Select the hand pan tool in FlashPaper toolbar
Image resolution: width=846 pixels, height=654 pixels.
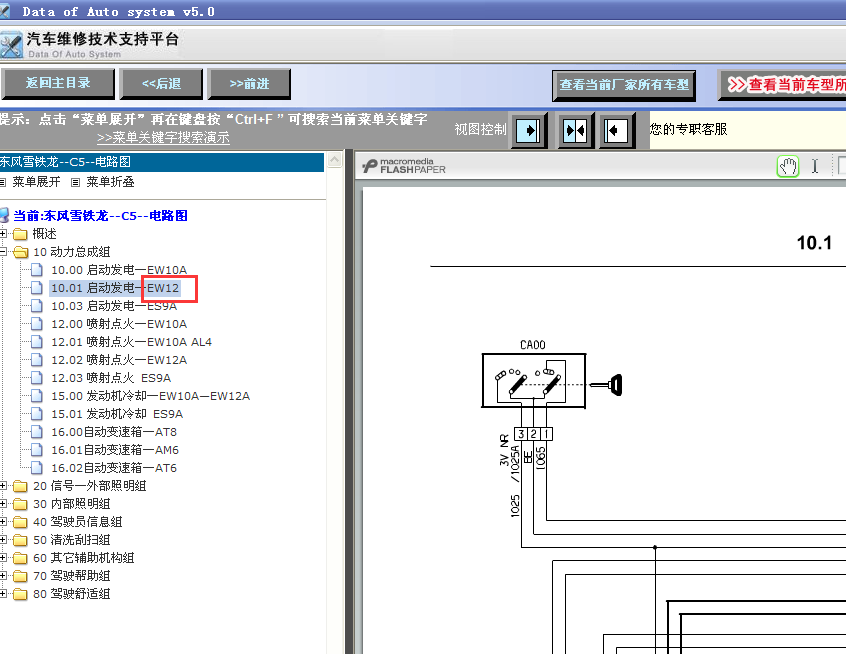click(x=788, y=165)
